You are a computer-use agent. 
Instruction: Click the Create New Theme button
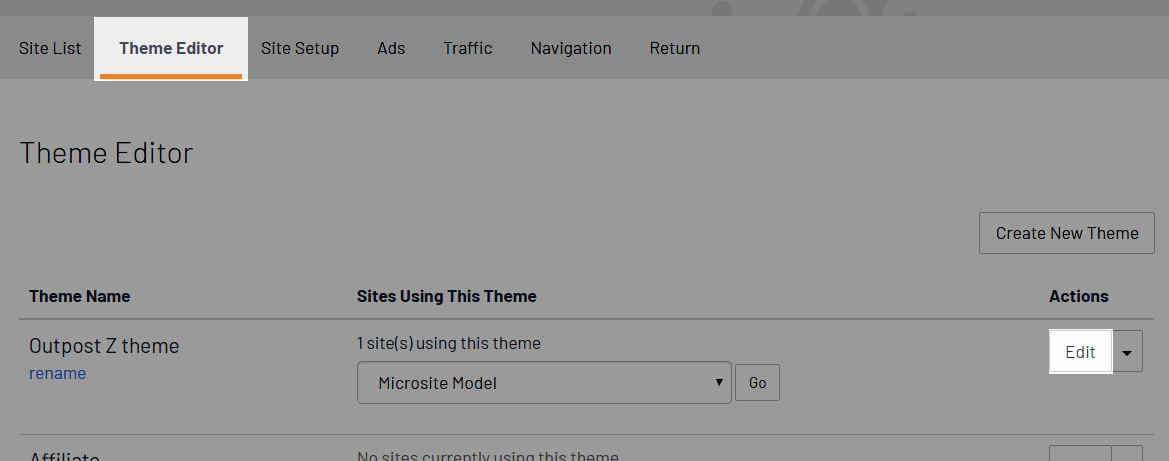[x=1067, y=233]
